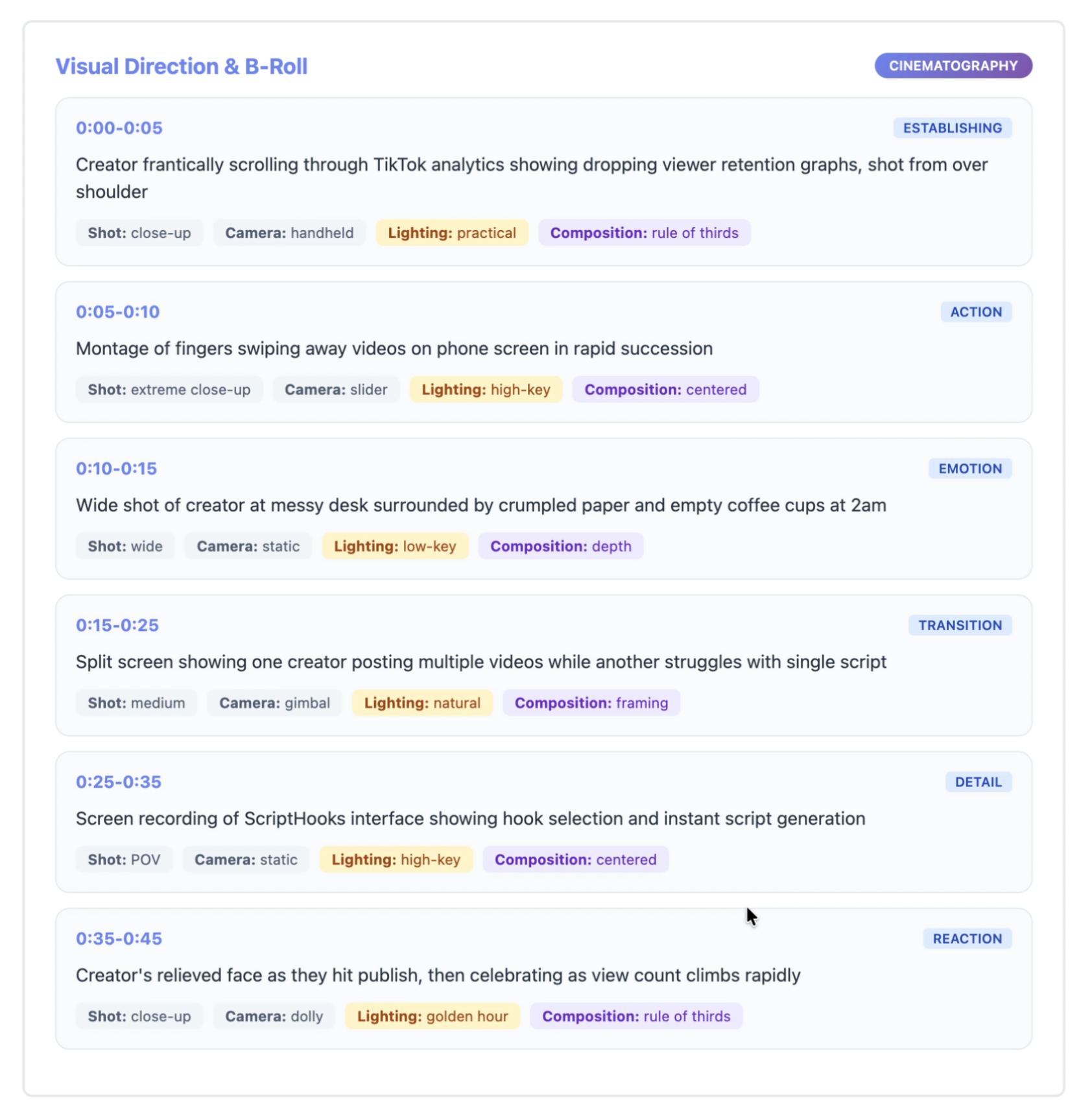Click the 'Lighting: practical' chip
Screen dimensions: 1092x1110
coord(451,233)
